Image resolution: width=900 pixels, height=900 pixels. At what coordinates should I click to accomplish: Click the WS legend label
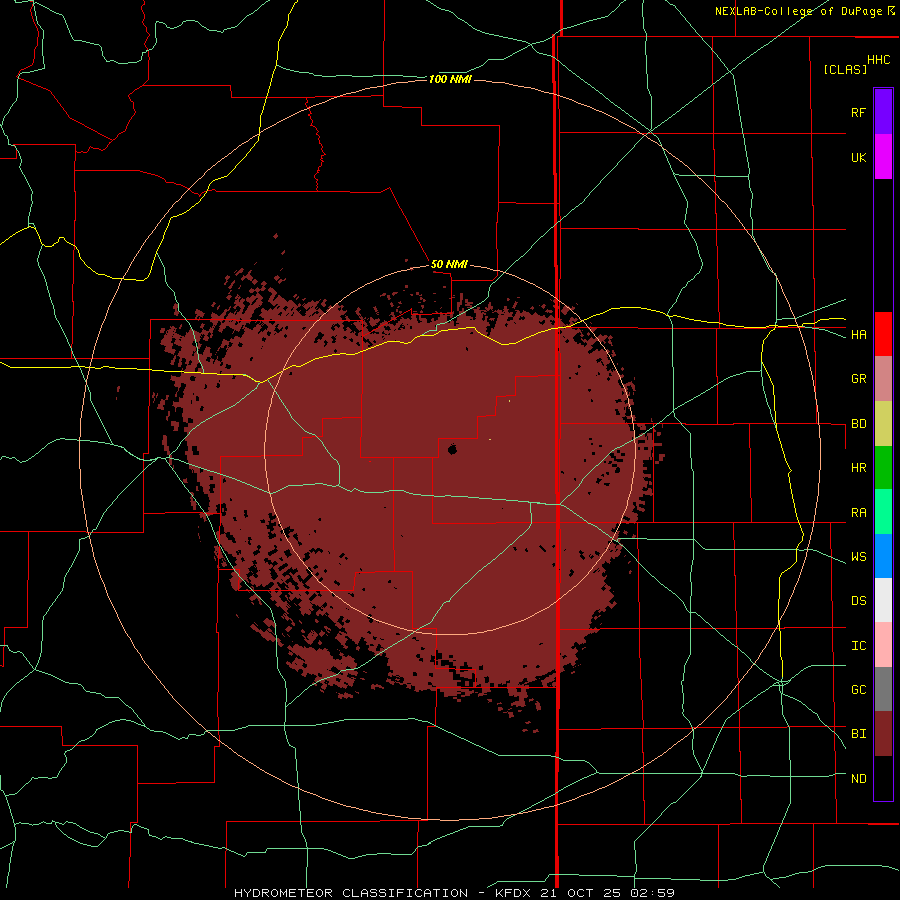point(858,557)
